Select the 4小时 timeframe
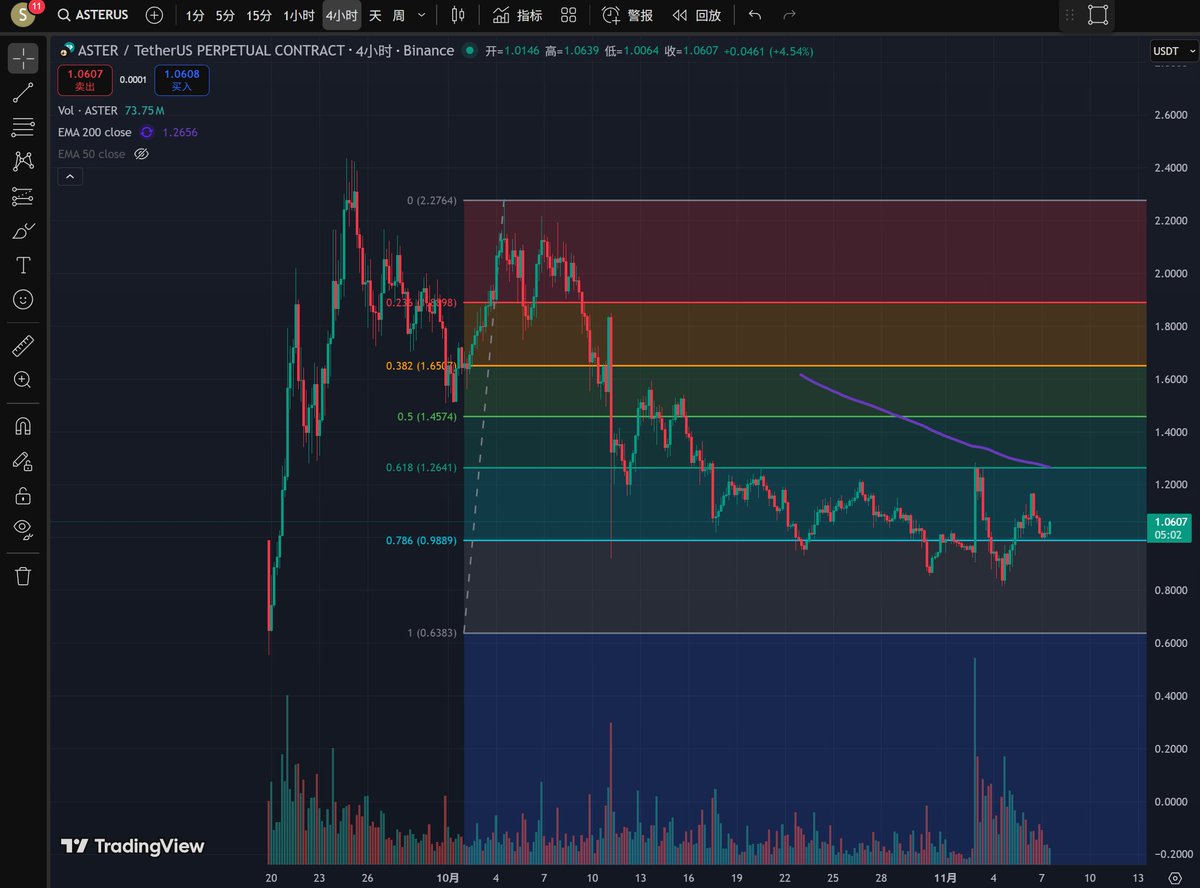This screenshot has width=1200, height=888. pyautogui.click(x=341, y=15)
